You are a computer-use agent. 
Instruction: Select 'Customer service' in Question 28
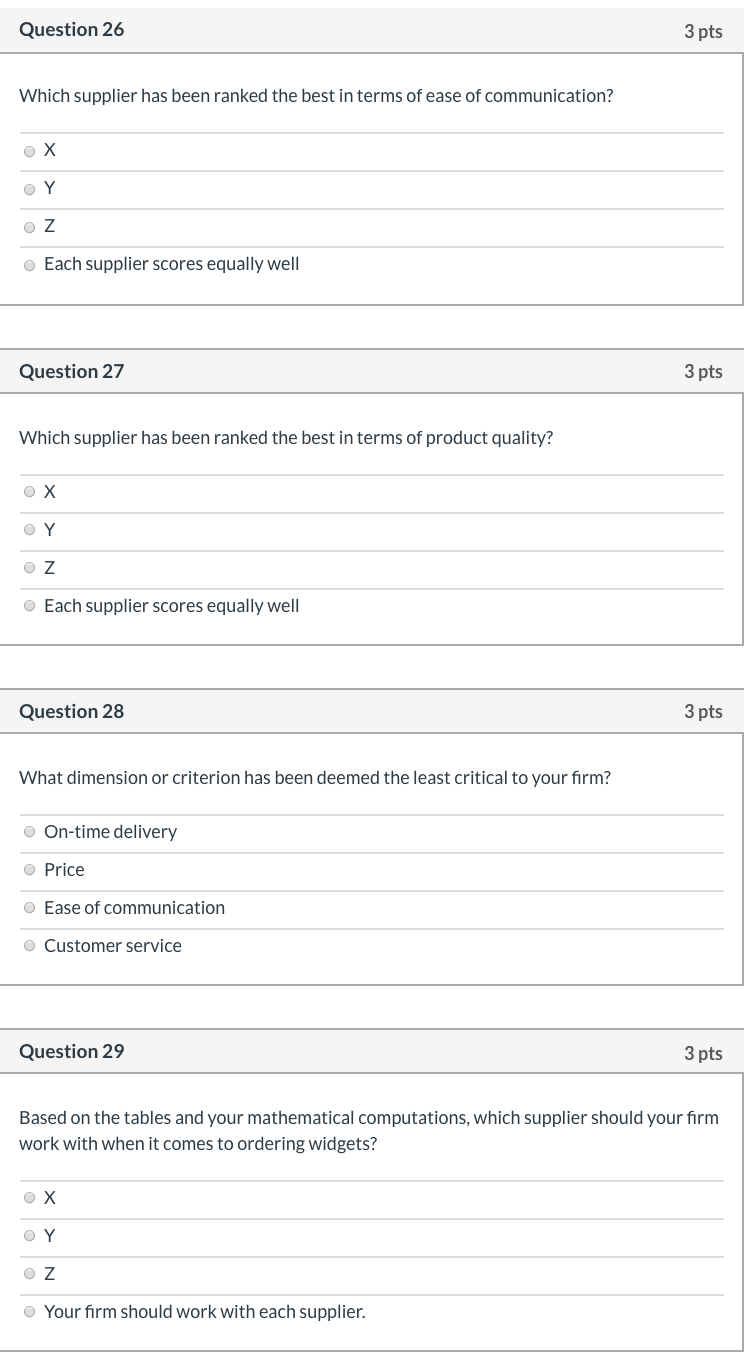point(29,945)
